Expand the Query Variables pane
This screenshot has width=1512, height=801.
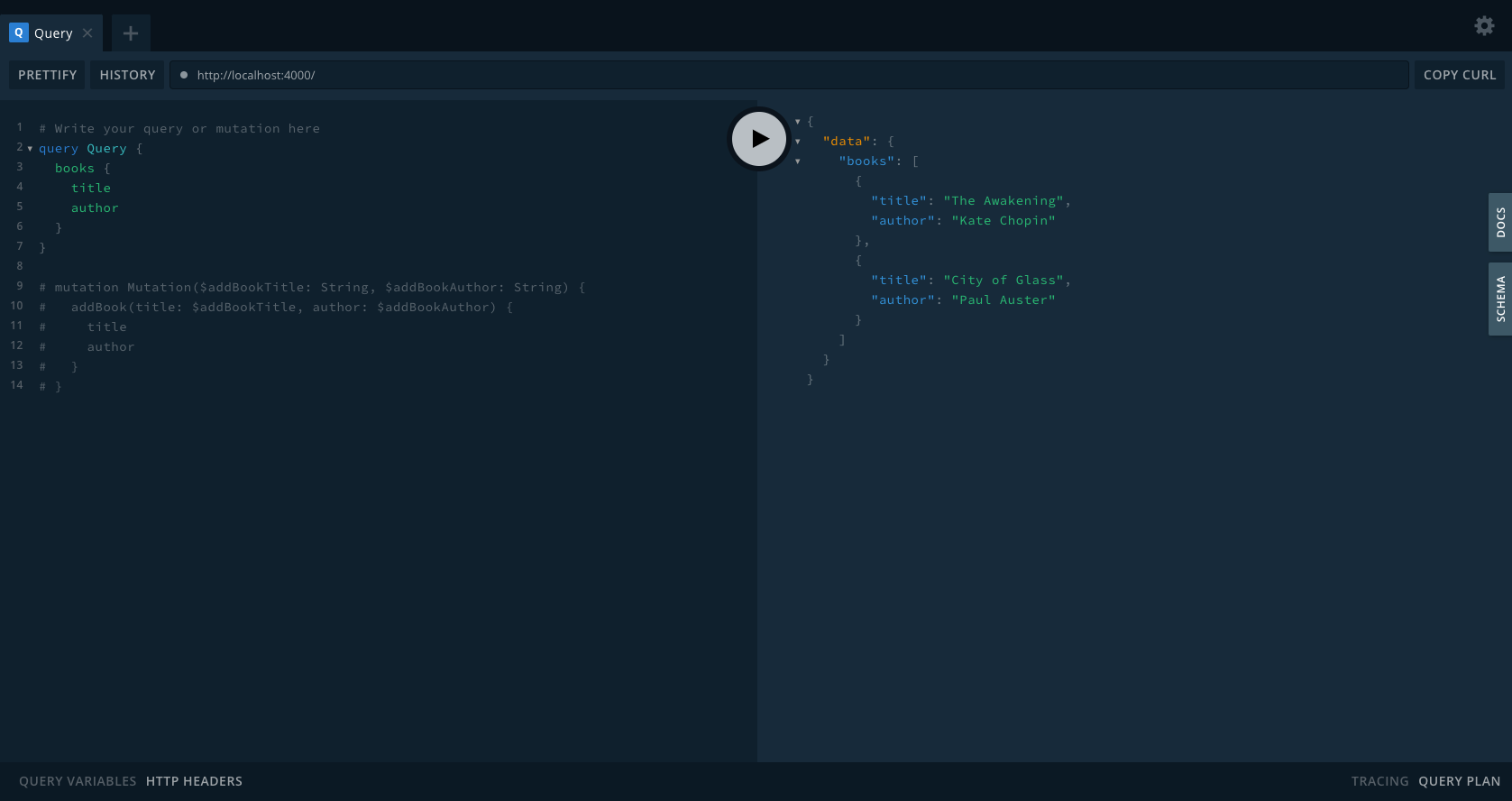tap(78, 781)
